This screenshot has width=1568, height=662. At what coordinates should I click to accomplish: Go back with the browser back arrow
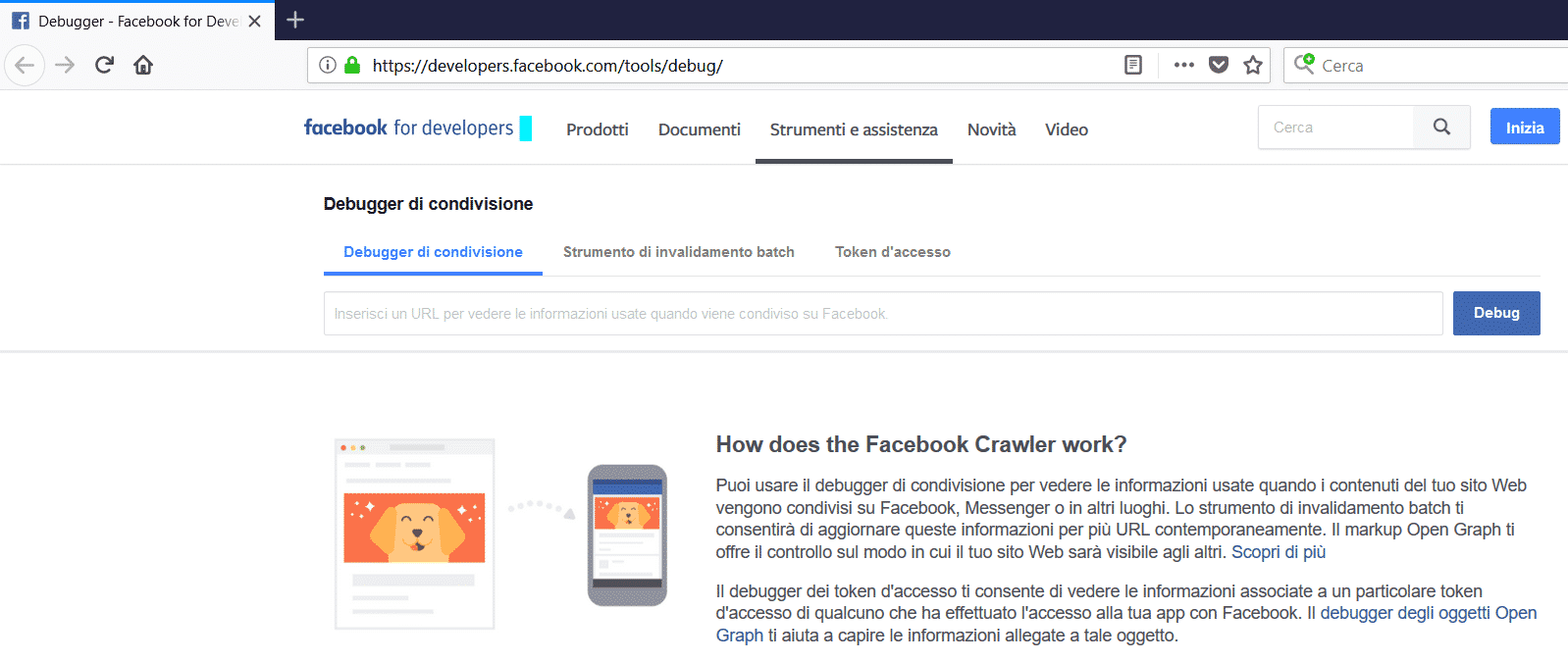25,66
